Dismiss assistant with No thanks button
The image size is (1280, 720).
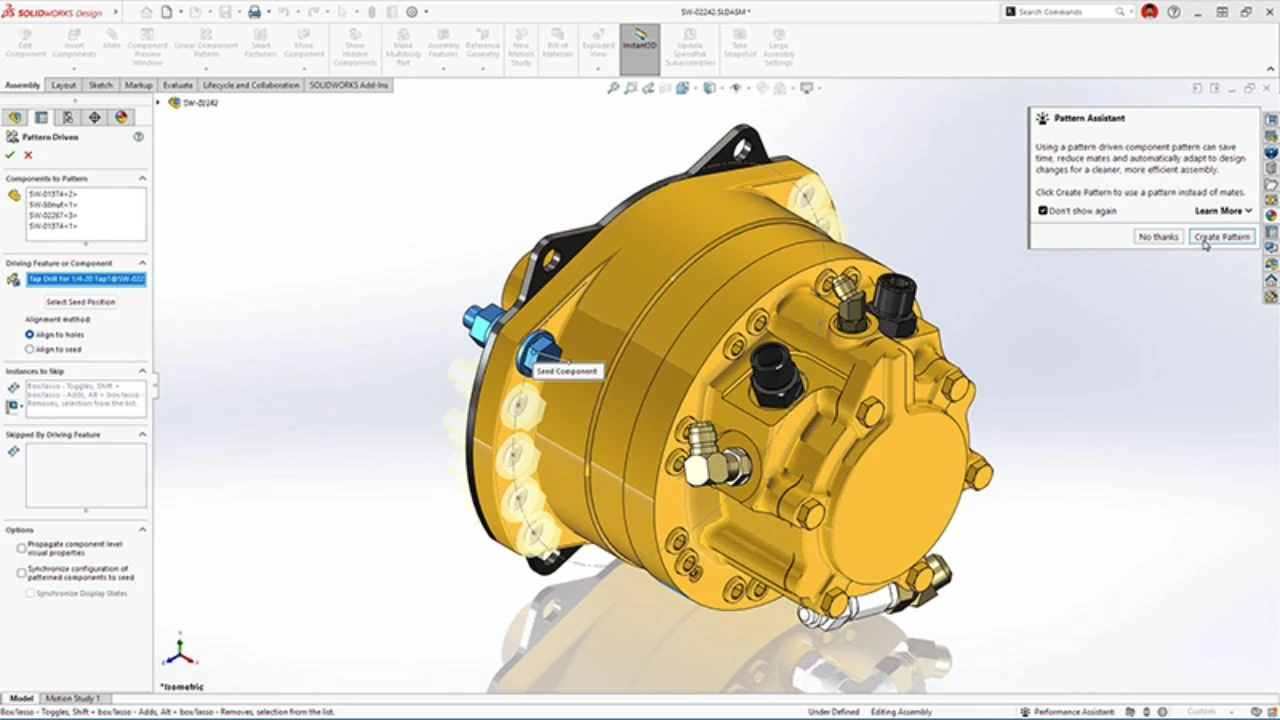[1158, 237]
